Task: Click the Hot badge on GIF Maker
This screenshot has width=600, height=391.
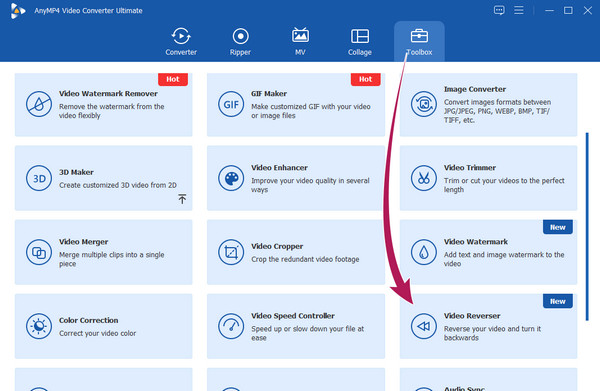Action: pyautogui.click(x=365, y=79)
